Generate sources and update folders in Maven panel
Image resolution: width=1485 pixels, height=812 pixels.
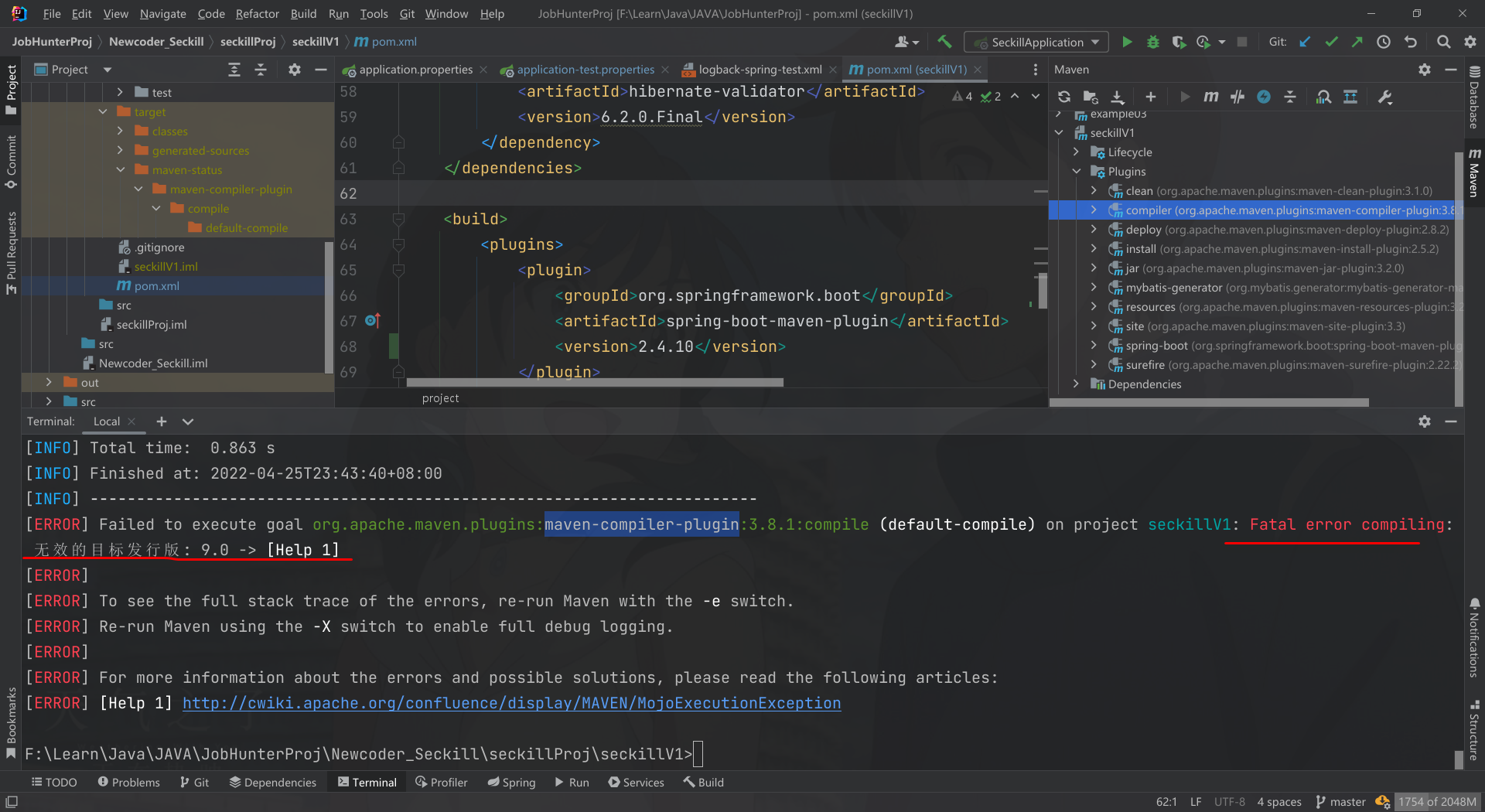pos(1091,97)
